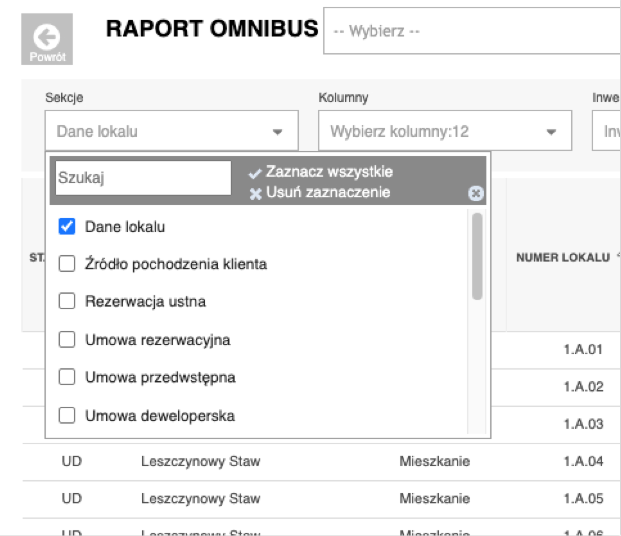Click Usuń zaznaczenie to clear selection

click(x=320, y=193)
